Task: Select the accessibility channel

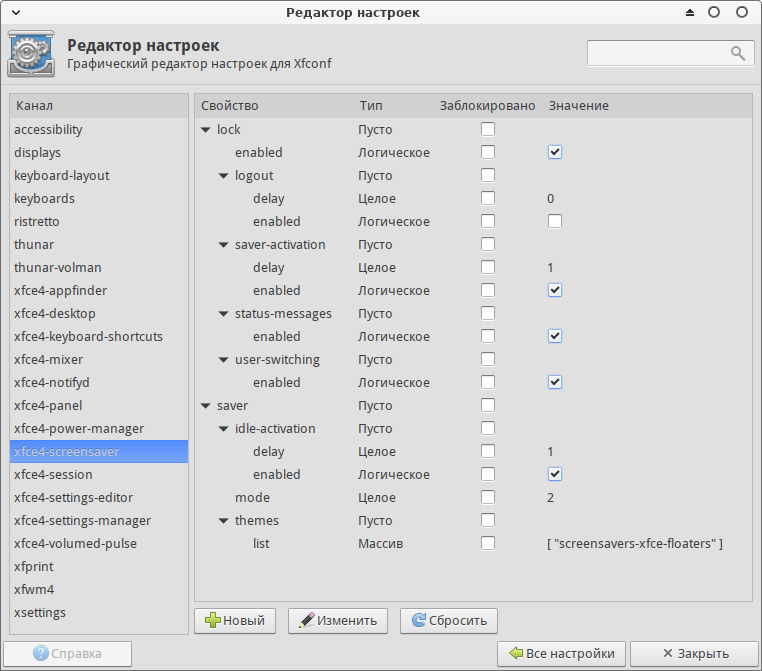Action: point(99,130)
